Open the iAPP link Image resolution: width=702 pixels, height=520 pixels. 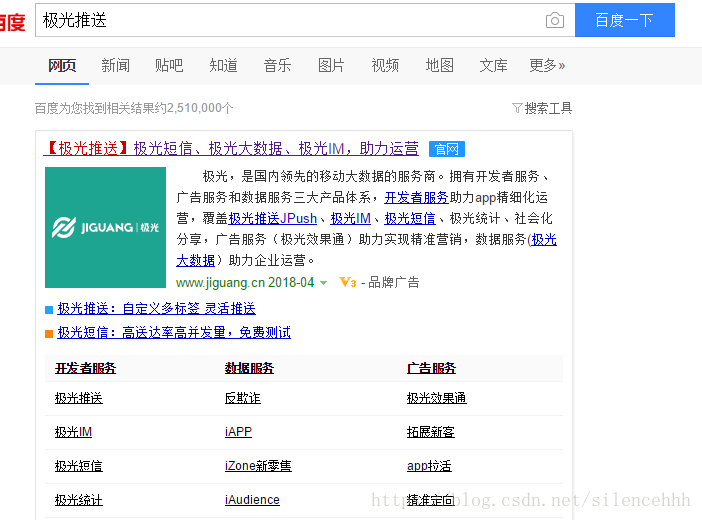(238, 432)
